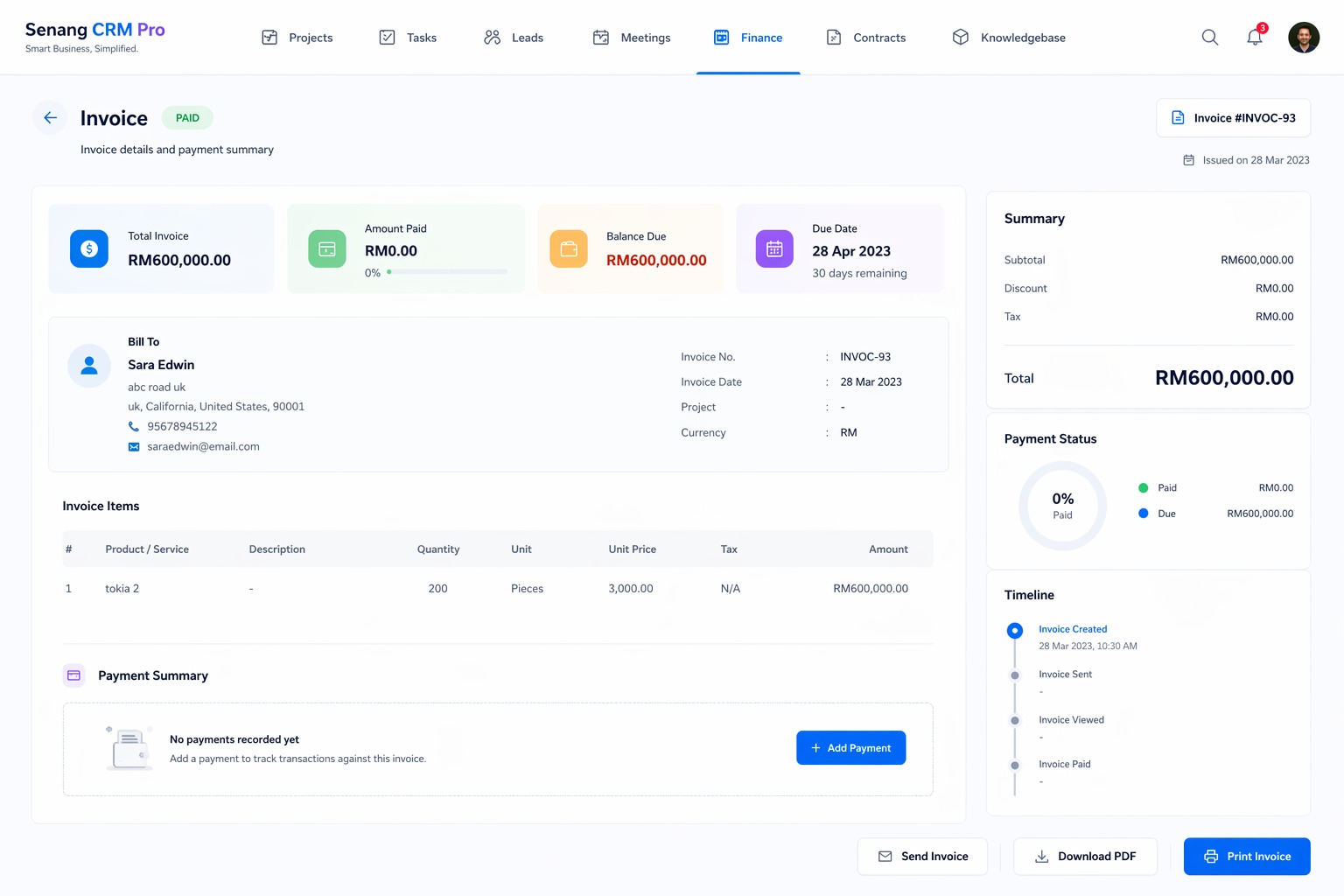Viewport: 1344px width, 896px height.
Task: Select the Invoice Created timeline marker
Action: point(1015,630)
